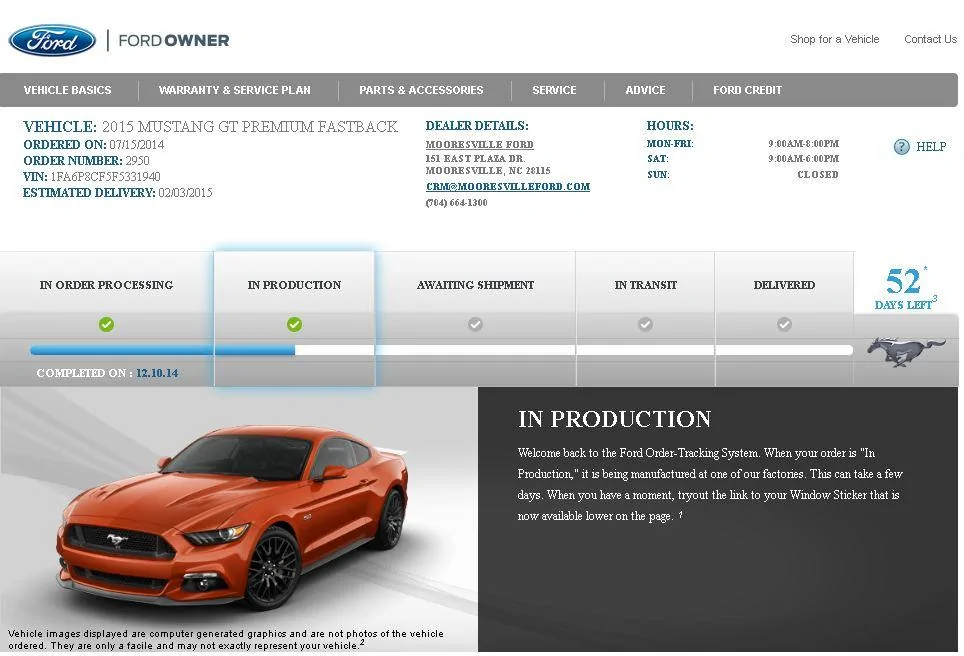964x656 pixels.
Task: Click the FORD OWNER header text
Action: (x=173, y=41)
